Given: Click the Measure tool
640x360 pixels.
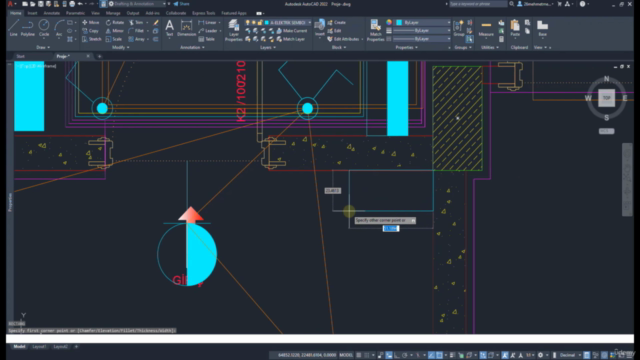Looking at the screenshot, I should coord(486,28).
